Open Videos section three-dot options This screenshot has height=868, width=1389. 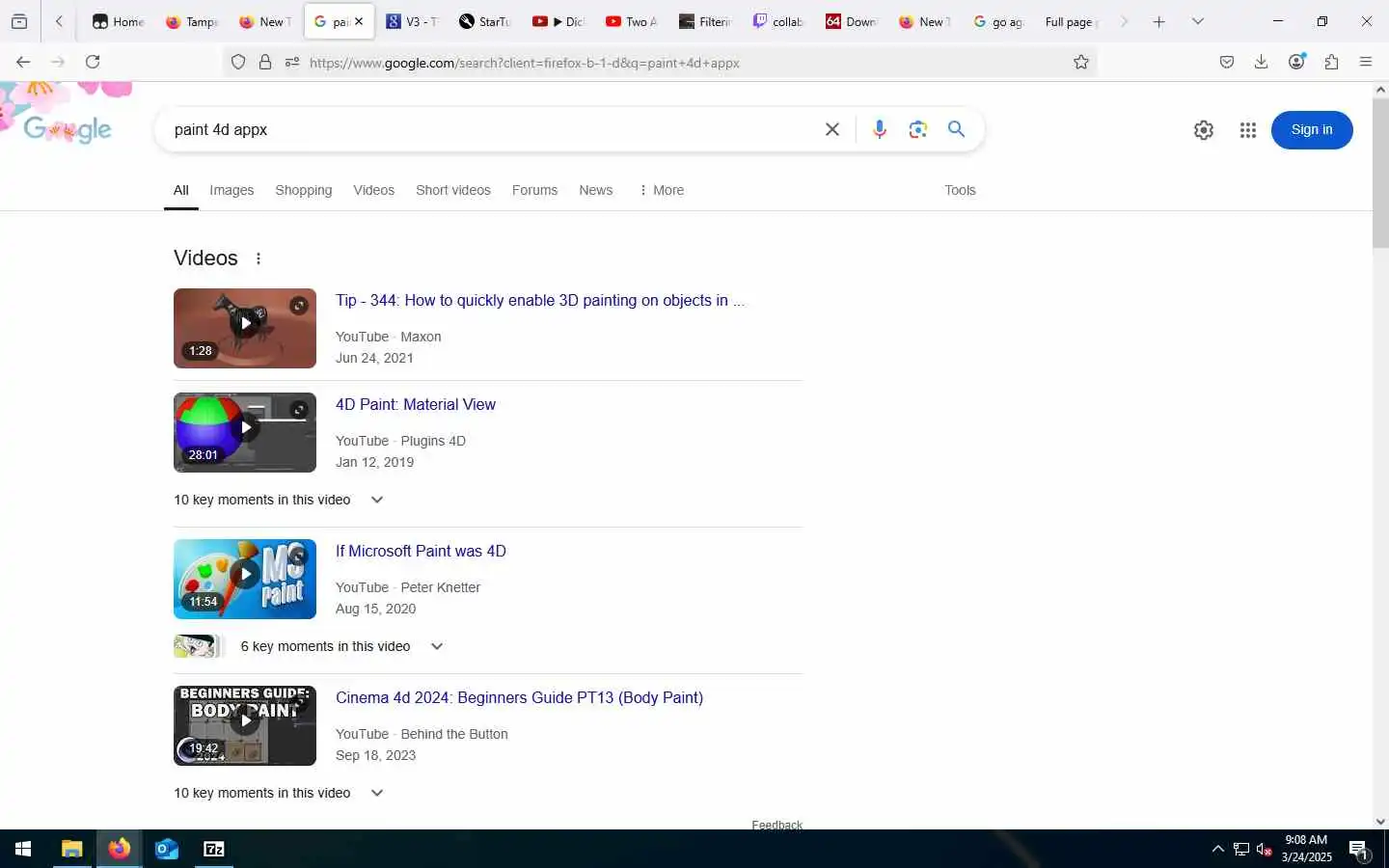(258, 258)
